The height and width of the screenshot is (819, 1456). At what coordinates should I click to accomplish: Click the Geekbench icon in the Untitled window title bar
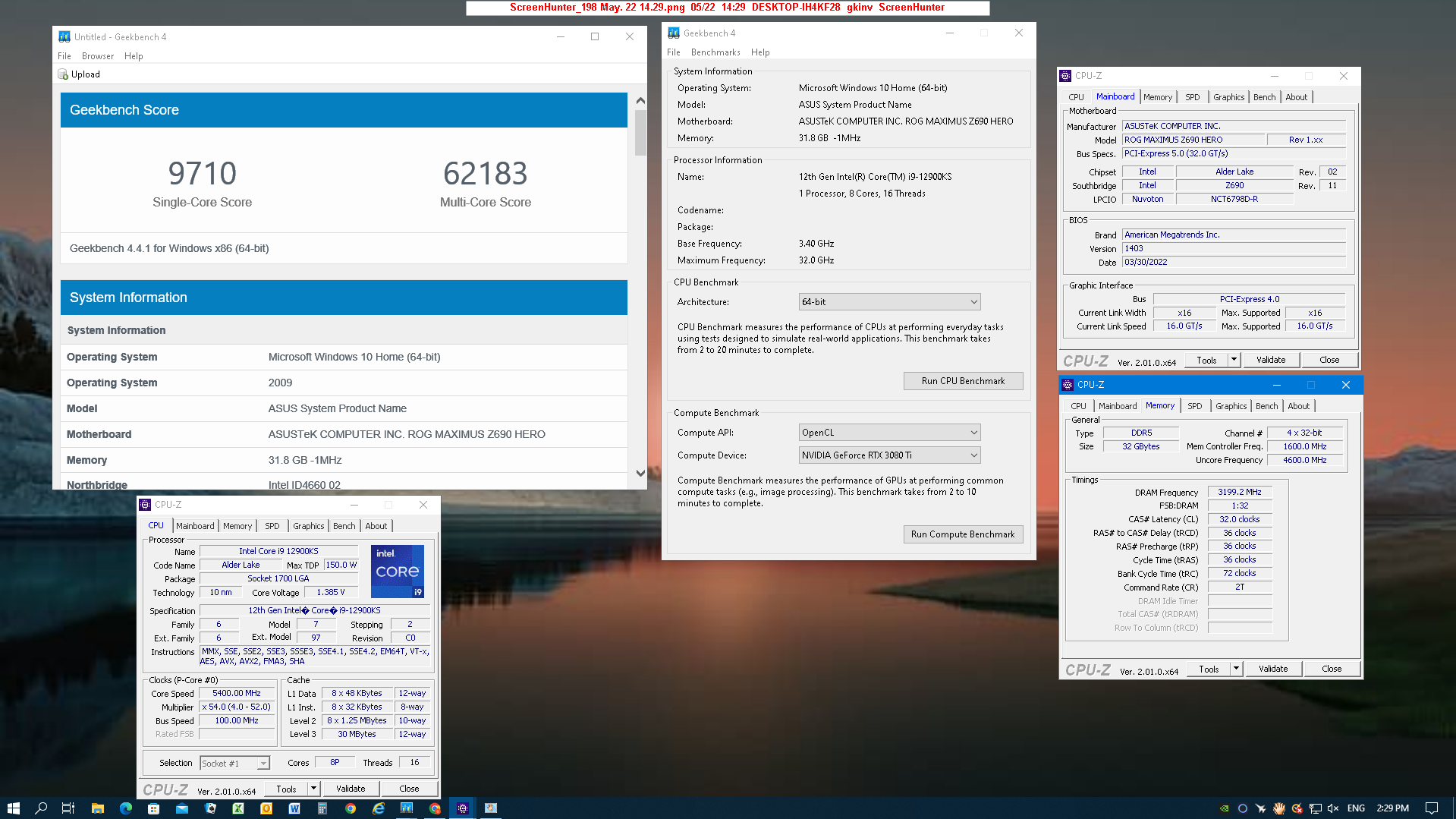(x=64, y=36)
